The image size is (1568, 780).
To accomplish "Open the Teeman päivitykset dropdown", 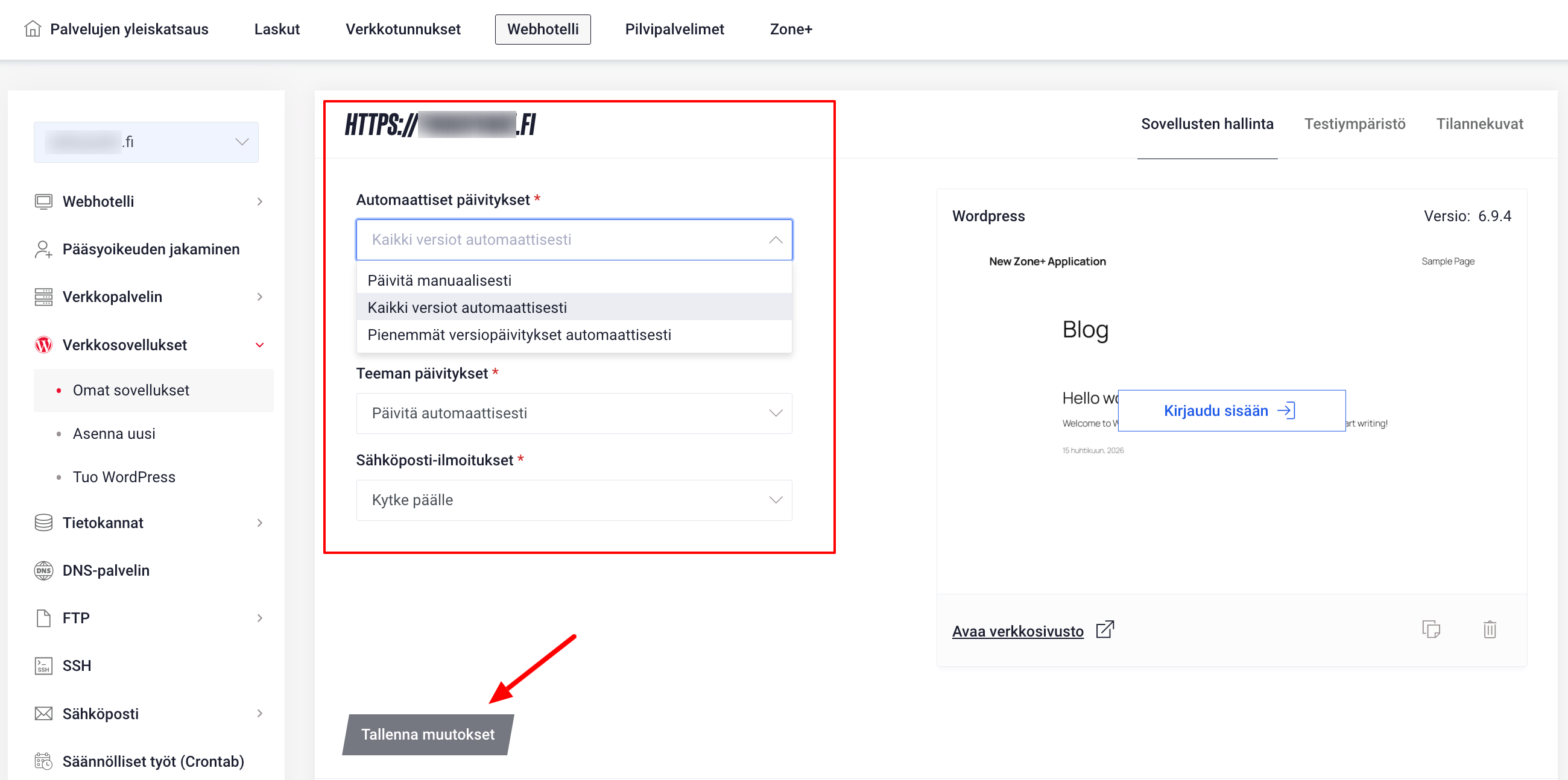I will coord(574,413).
